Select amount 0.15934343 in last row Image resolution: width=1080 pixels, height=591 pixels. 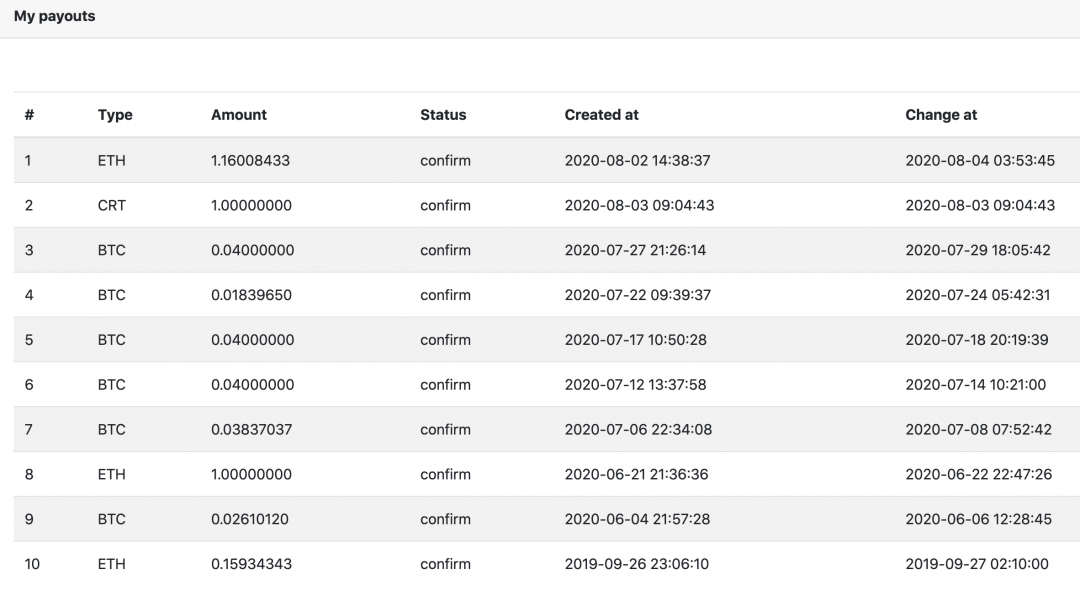tap(251, 564)
